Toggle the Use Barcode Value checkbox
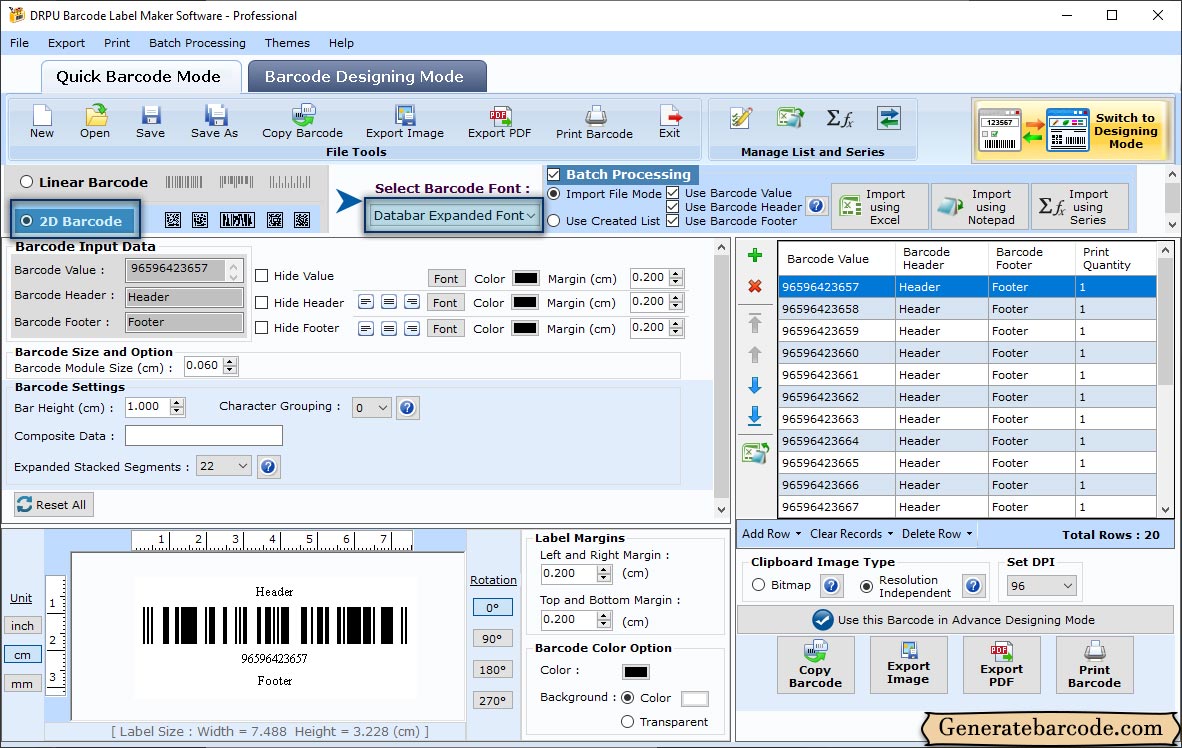1182x748 pixels. pyautogui.click(x=672, y=193)
